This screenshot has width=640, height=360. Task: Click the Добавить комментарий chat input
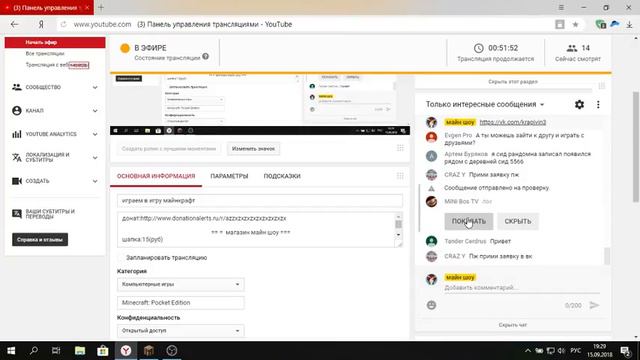tap(522, 288)
